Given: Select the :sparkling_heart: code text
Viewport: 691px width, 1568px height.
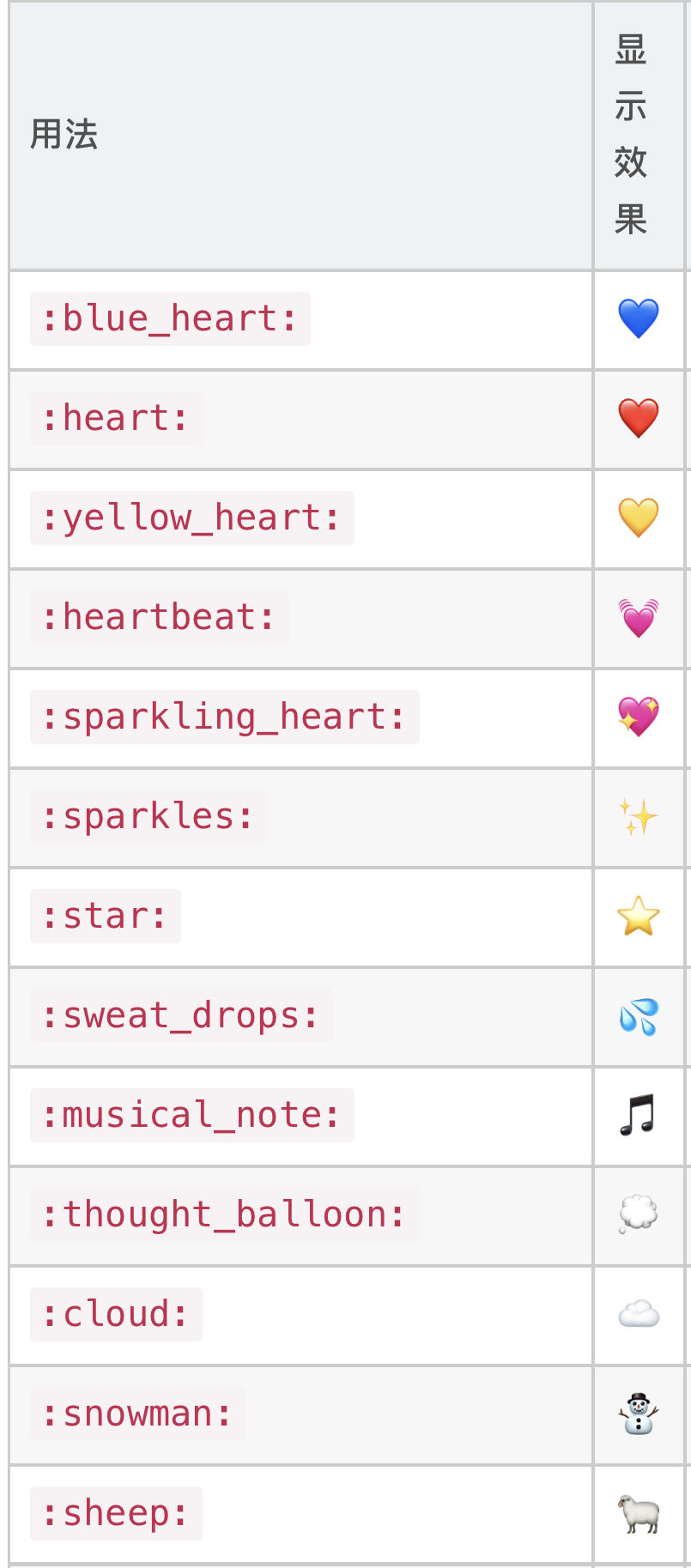Looking at the screenshot, I should (225, 717).
